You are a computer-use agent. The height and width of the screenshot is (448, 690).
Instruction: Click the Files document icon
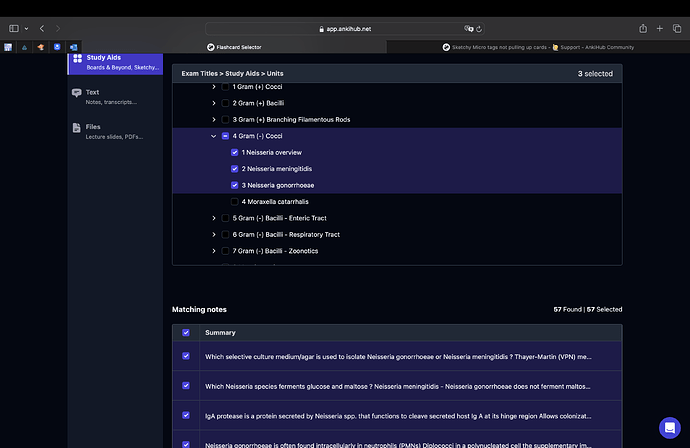point(77,128)
